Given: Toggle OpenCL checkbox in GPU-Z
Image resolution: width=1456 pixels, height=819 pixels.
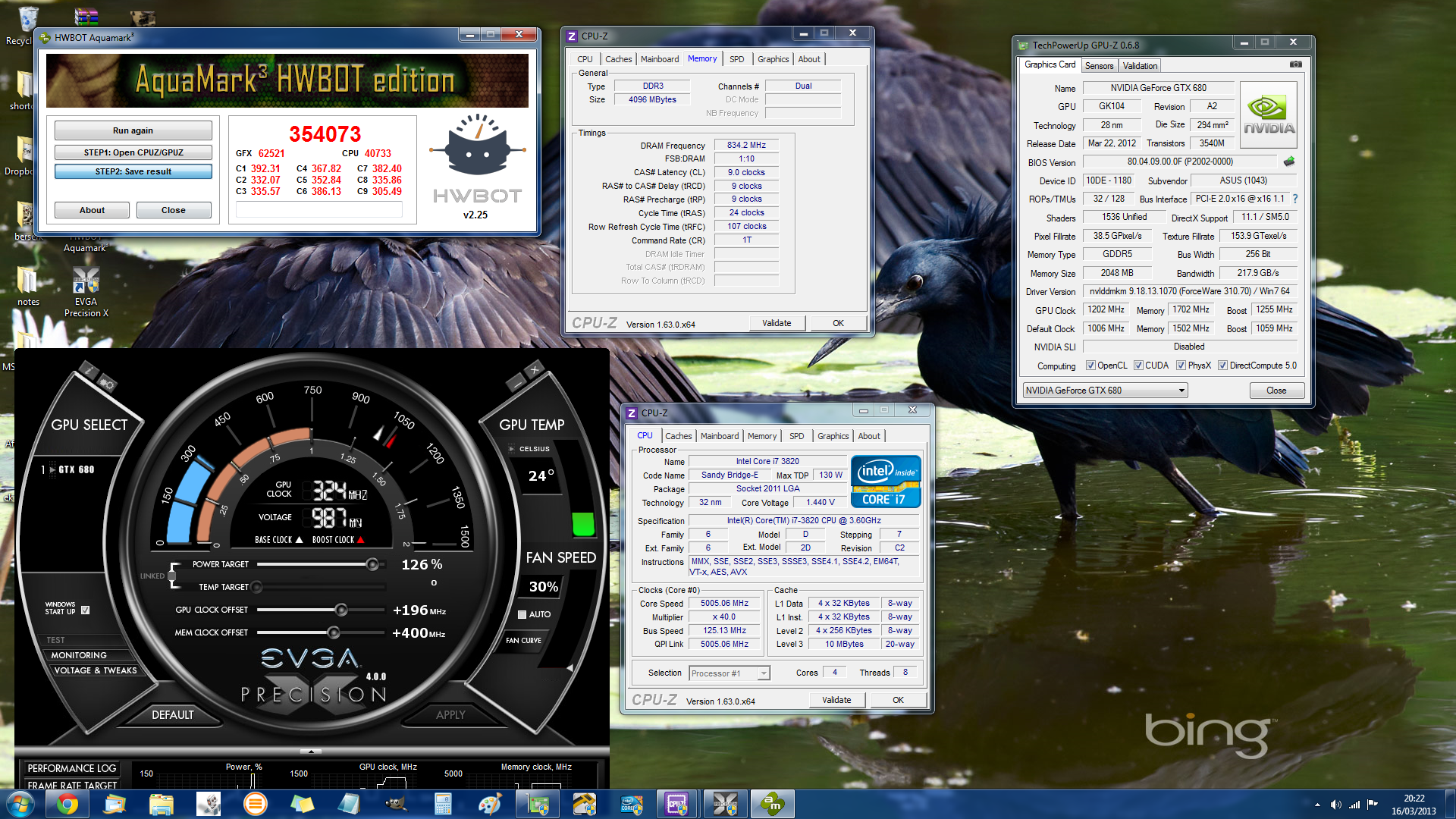Looking at the screenshot, I should click(x=1090, y=366).
